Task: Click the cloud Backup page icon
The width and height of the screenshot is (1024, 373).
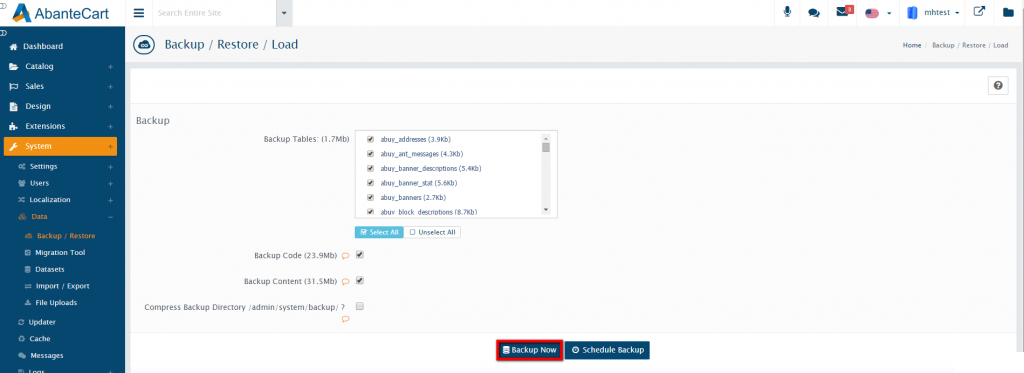Action: tap(144, 44)
